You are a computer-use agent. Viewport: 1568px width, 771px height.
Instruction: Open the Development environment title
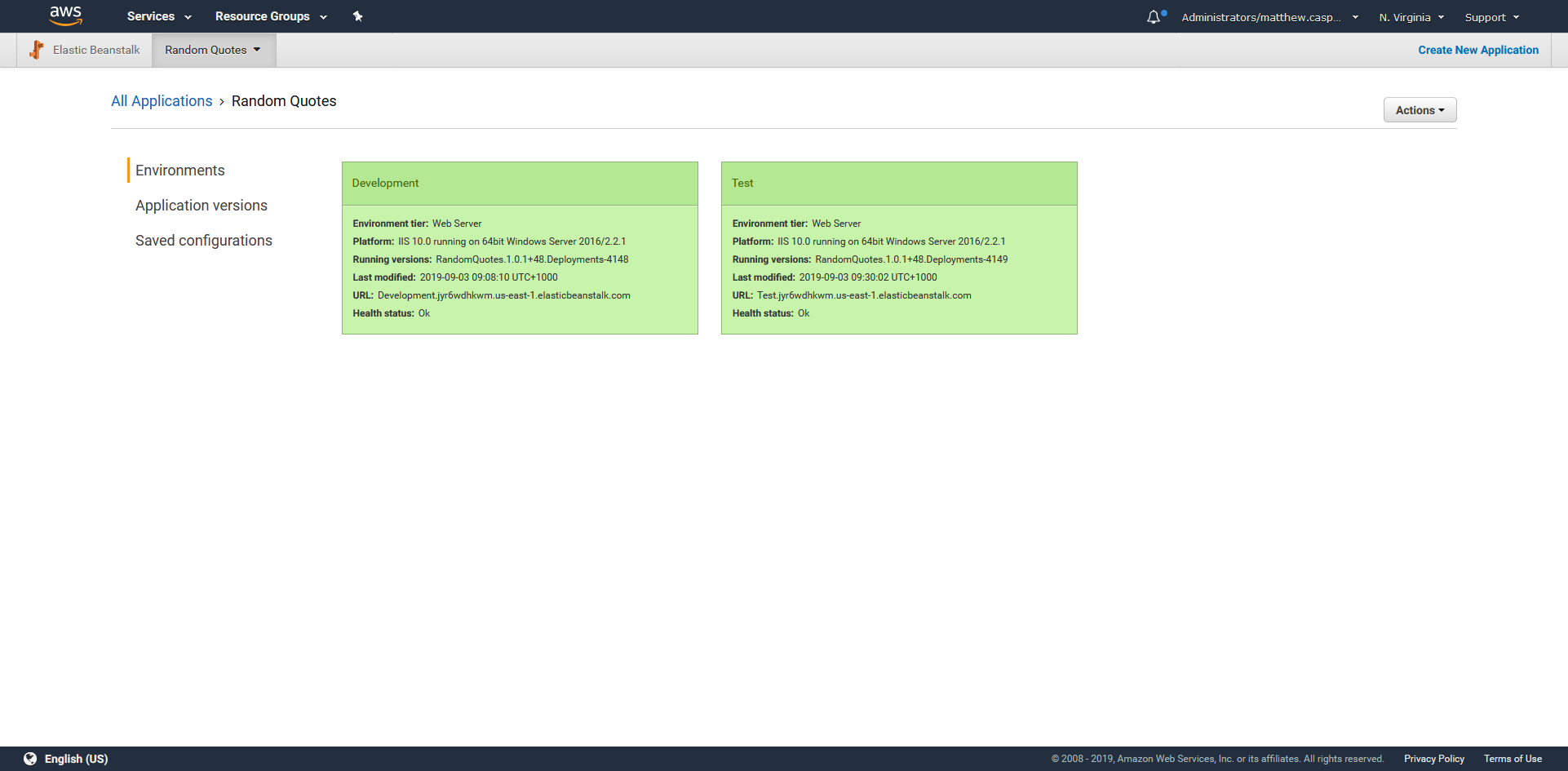click(385, 183)
